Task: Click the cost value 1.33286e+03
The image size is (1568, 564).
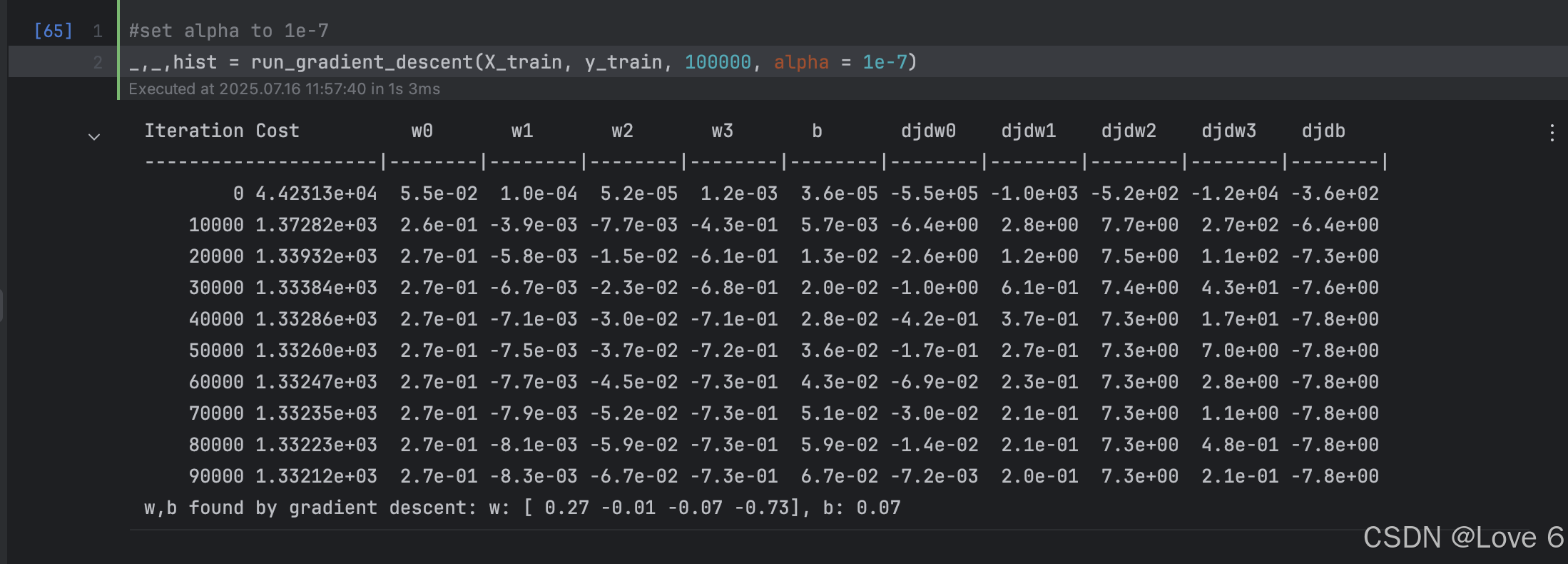Action: pyautogui.click(x=316, y=319)
